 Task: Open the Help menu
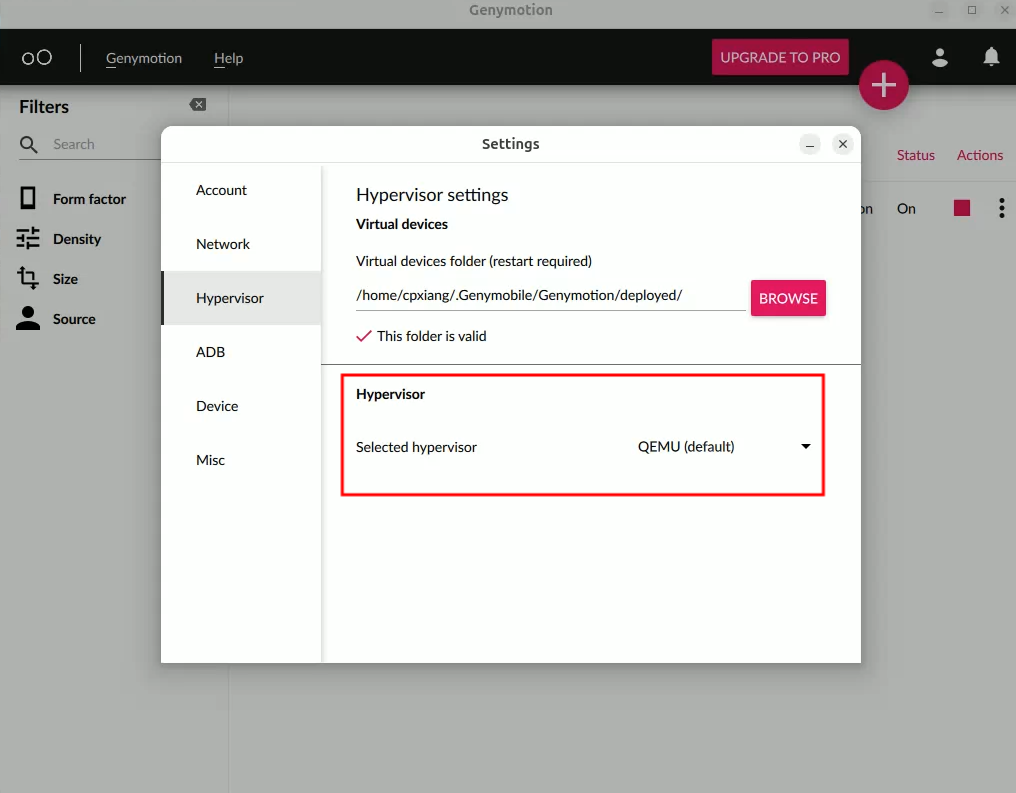228,58
